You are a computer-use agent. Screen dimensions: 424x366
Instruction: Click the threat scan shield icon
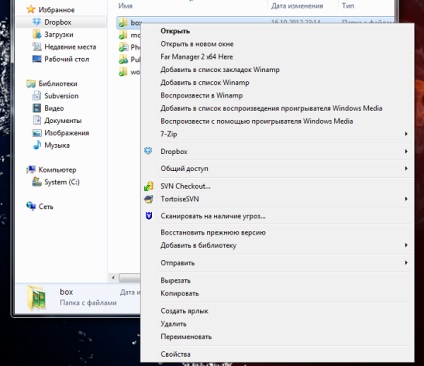coord(149,216)
